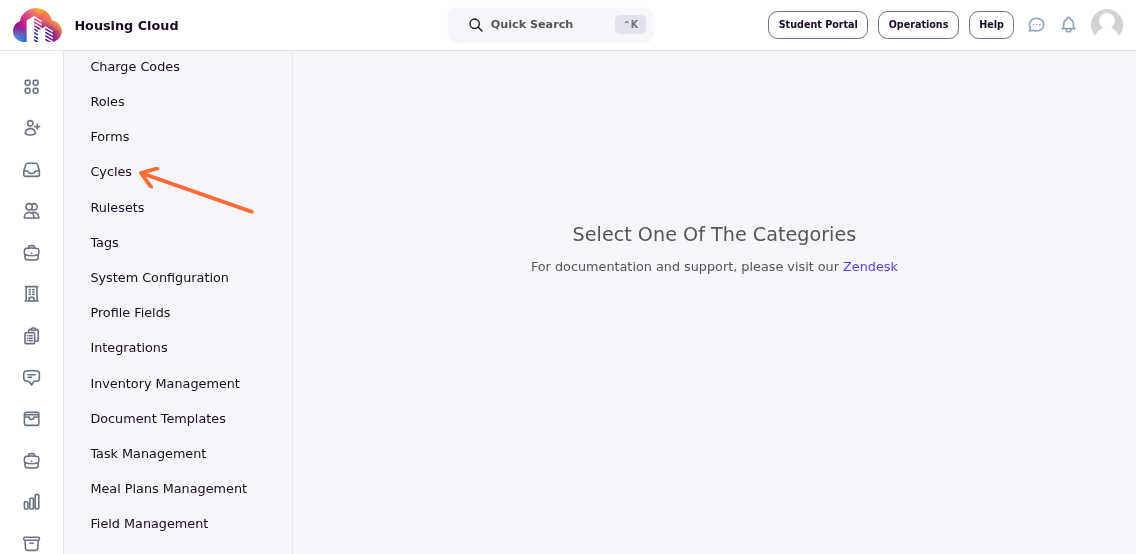Open the user avatar profile menu
The image size is (1136, 554).
[x=1107, y=25]
